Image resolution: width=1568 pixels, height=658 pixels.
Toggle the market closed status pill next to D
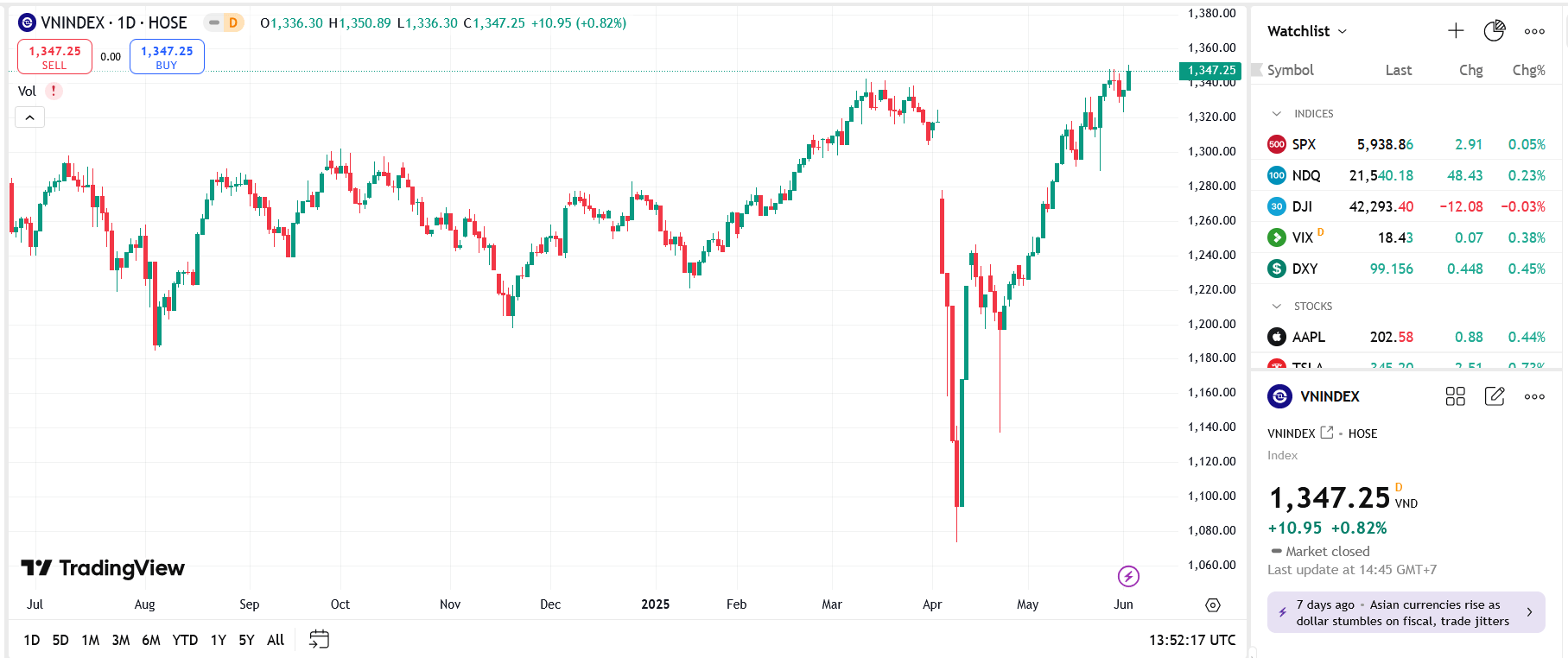(214, 23)
